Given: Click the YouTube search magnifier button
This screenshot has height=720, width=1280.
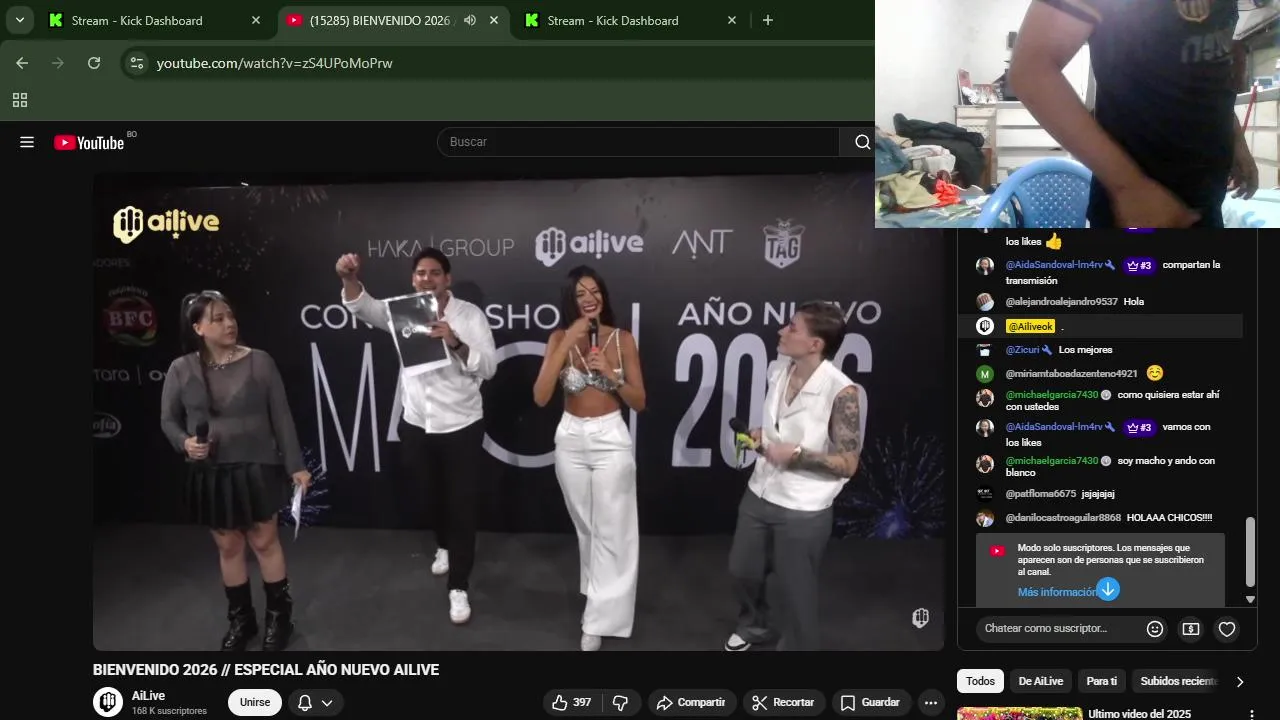Looking at the screenshot, I should pos(862,142).
